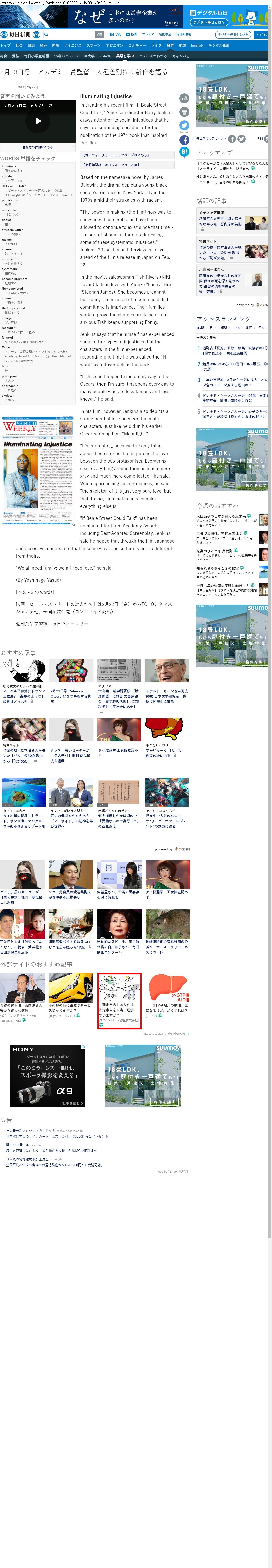Image resolution: width=272 pixels, height=1568 pixels.
Task: Open recommended article タイ総選挙 王女擁立認めず
Action: [x=119, y=737]
